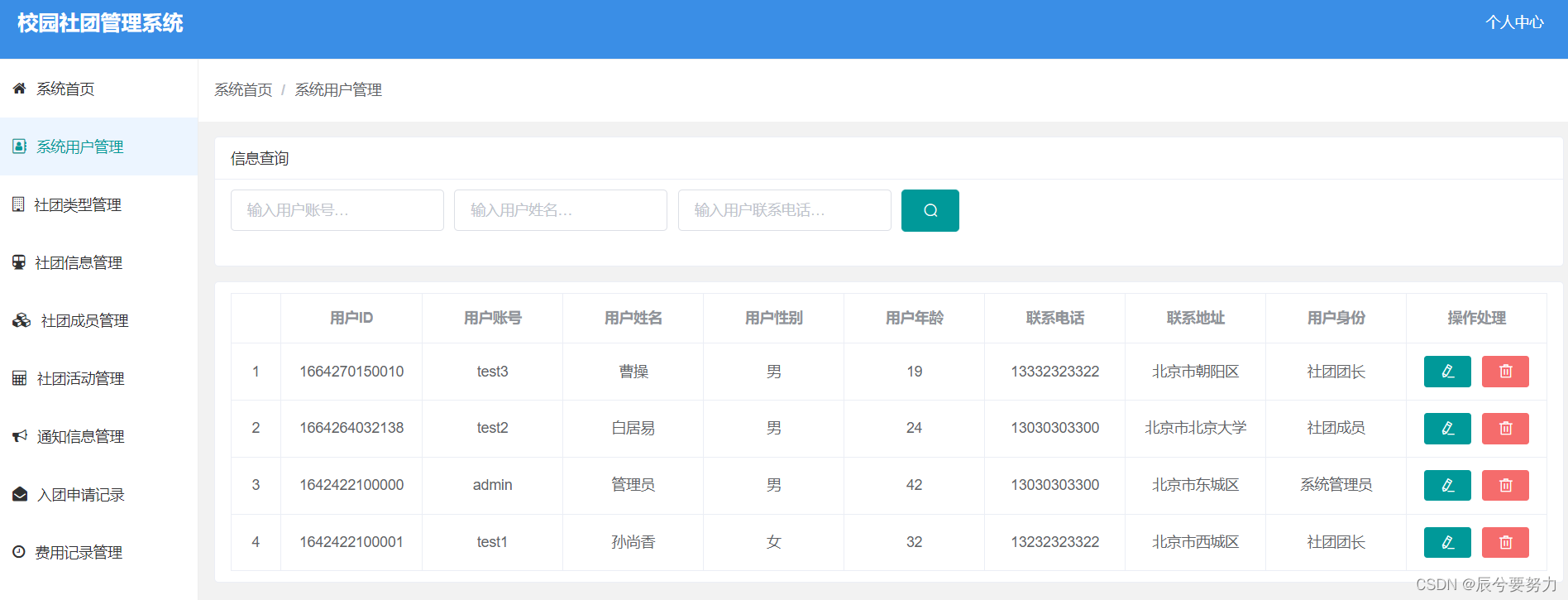1568x600 pixels.
Task: Click the 用户账号 column header
Action: click(493, 318)
